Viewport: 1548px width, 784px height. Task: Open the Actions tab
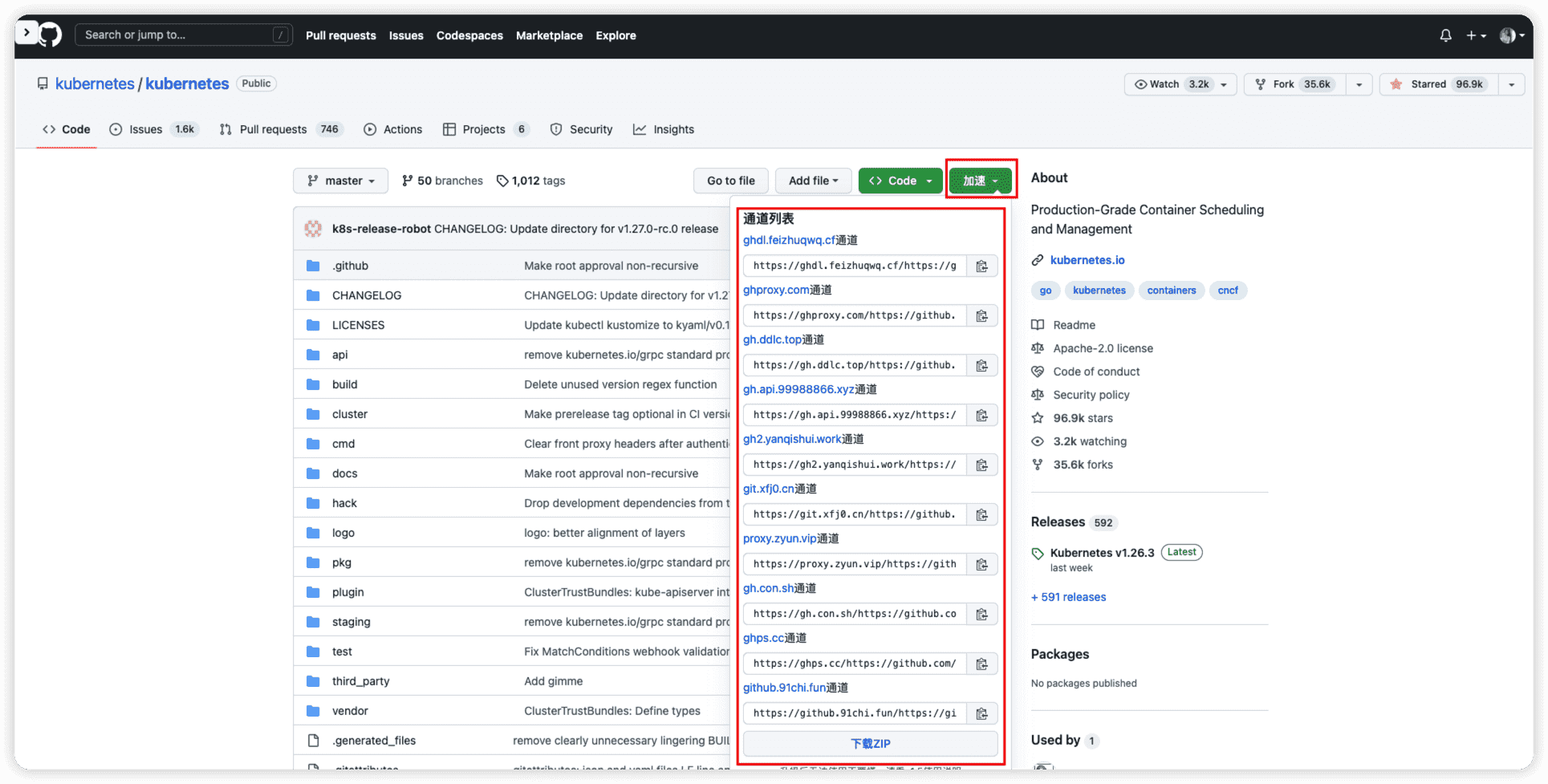[x=393, y=129]
